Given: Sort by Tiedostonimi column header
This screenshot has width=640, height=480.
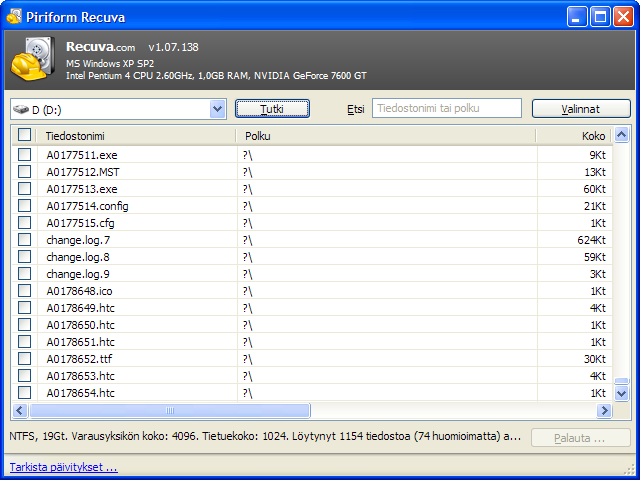Looking at the screenshot, I should (x=136, y=136).
